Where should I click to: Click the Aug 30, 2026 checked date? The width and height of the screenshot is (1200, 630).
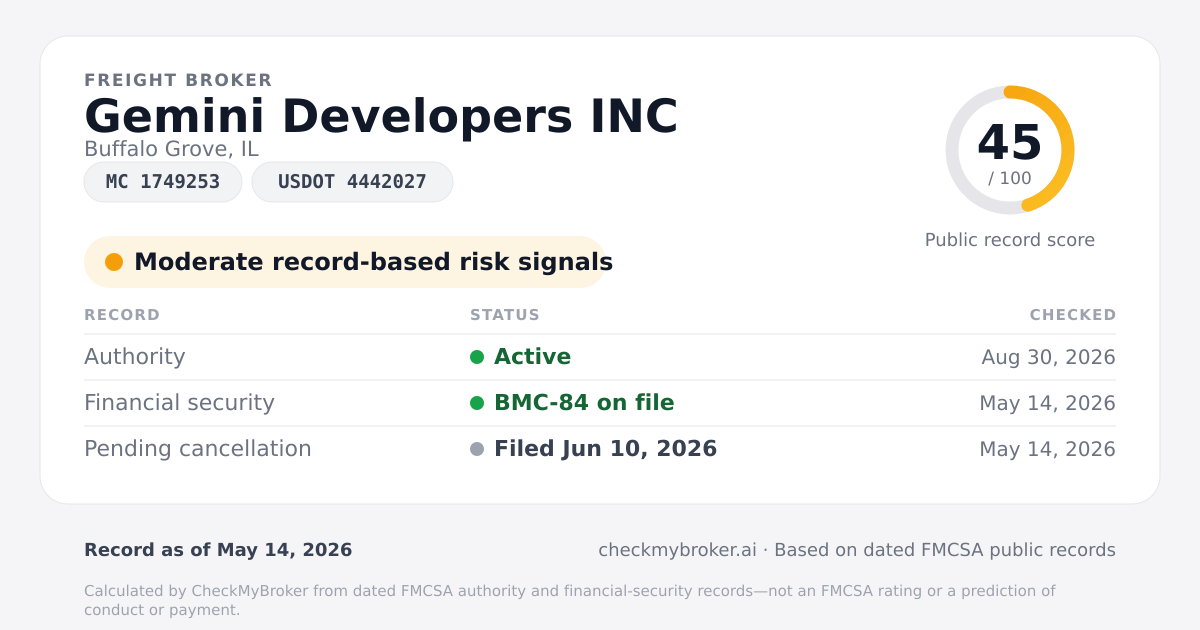pyautogui.click(x=1049, y=357)
